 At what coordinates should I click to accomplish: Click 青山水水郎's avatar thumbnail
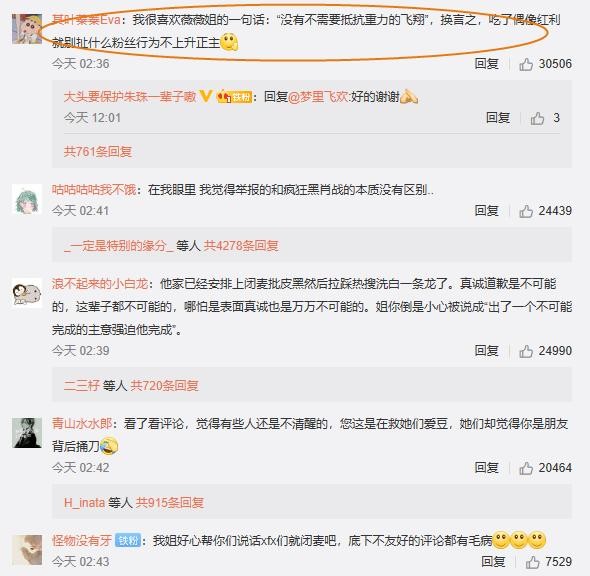[x=27, y=433]
